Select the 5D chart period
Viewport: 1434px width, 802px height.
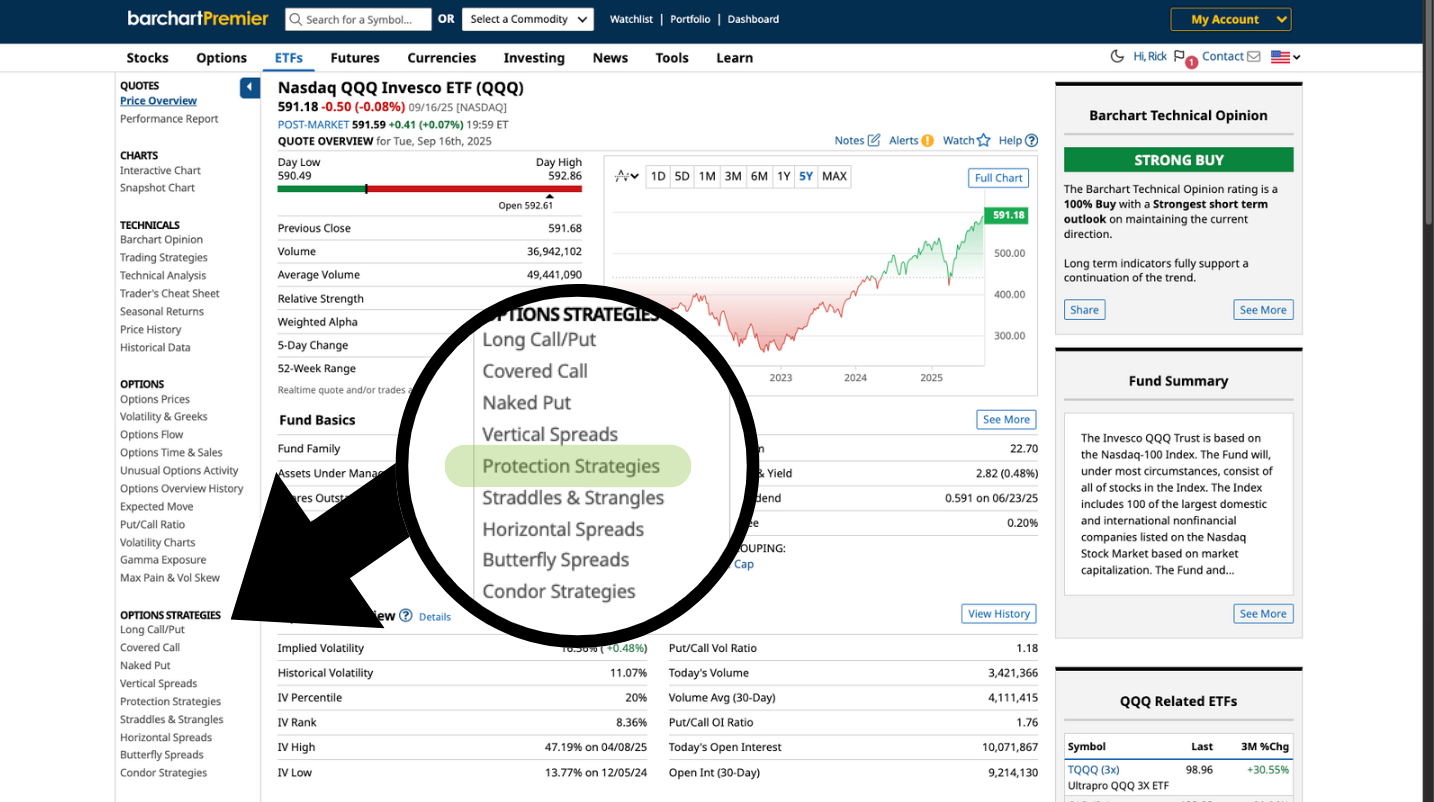coord(682,177)
